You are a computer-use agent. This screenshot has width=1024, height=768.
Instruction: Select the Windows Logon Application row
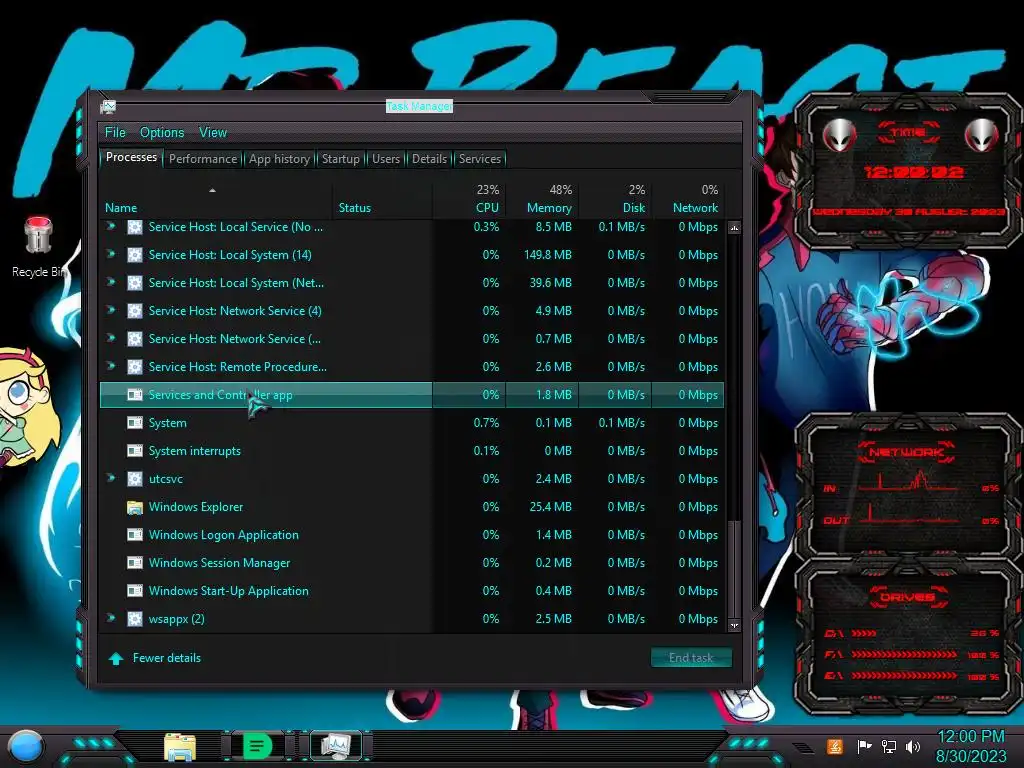click(411, 535)
